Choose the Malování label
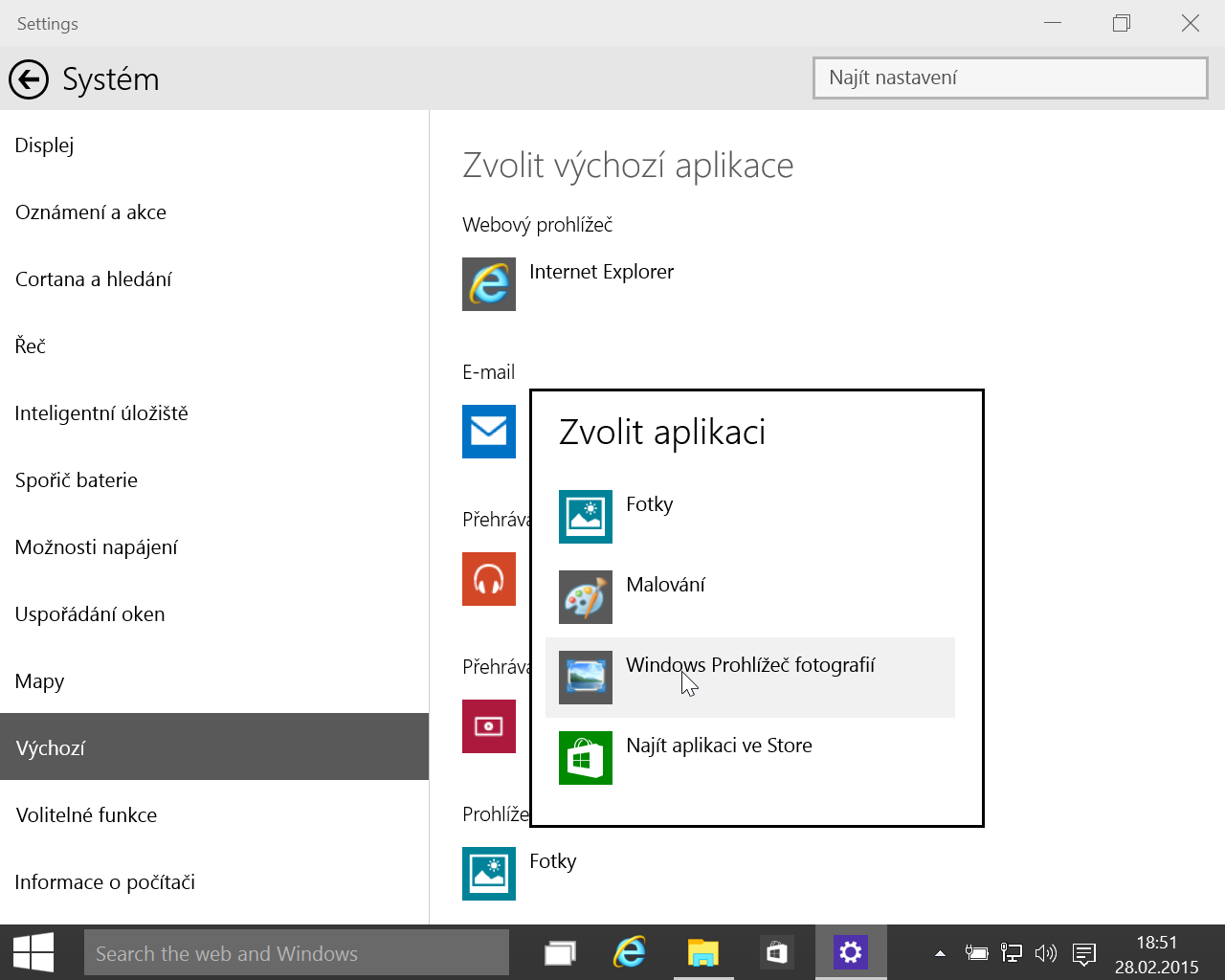Screen dimensions: 1225x980 (665, 585)
